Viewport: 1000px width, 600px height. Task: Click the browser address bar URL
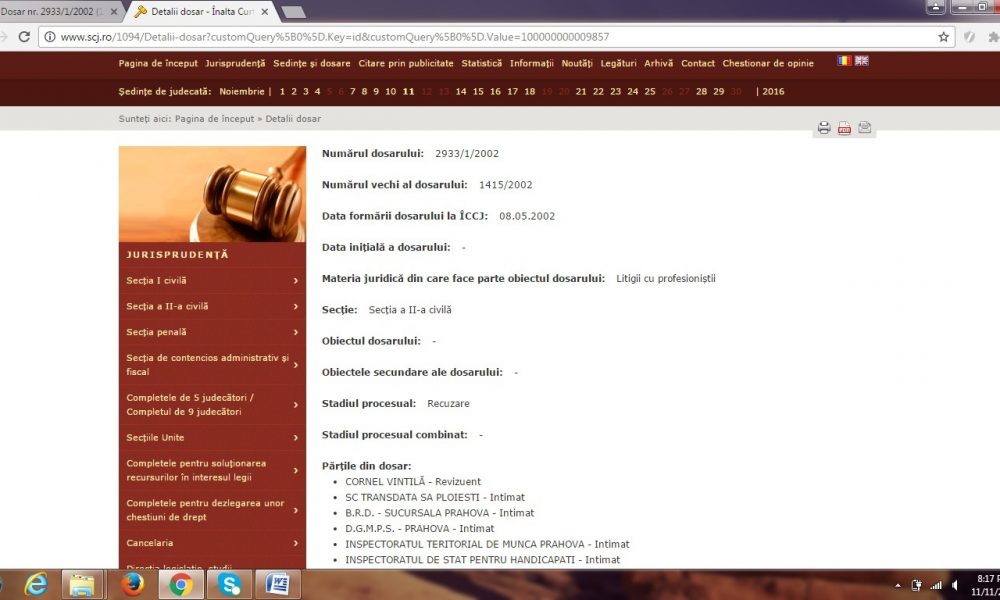[335, 37]
